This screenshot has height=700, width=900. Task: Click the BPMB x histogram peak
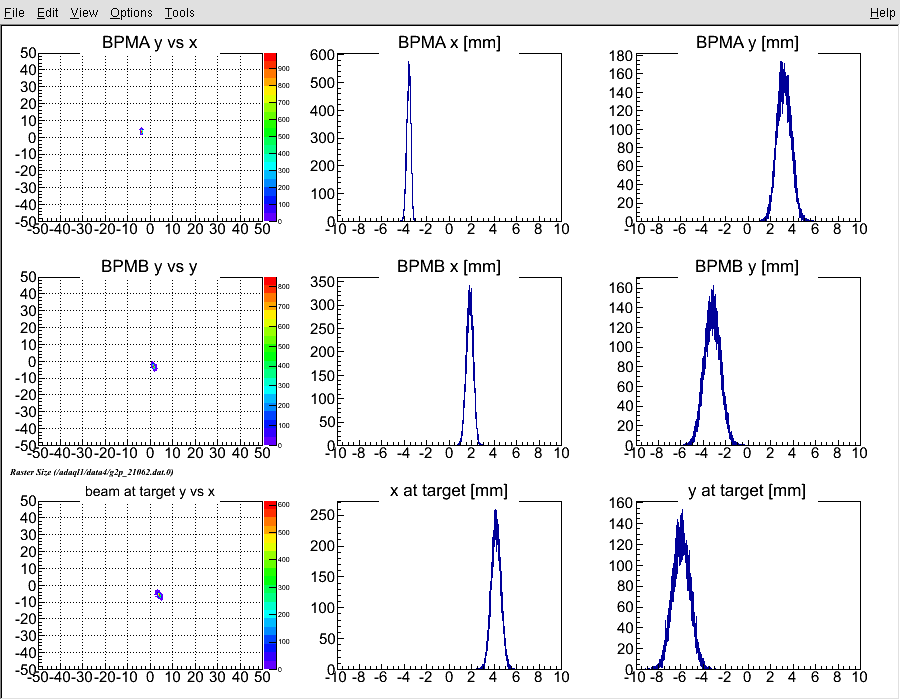[470, 289]
